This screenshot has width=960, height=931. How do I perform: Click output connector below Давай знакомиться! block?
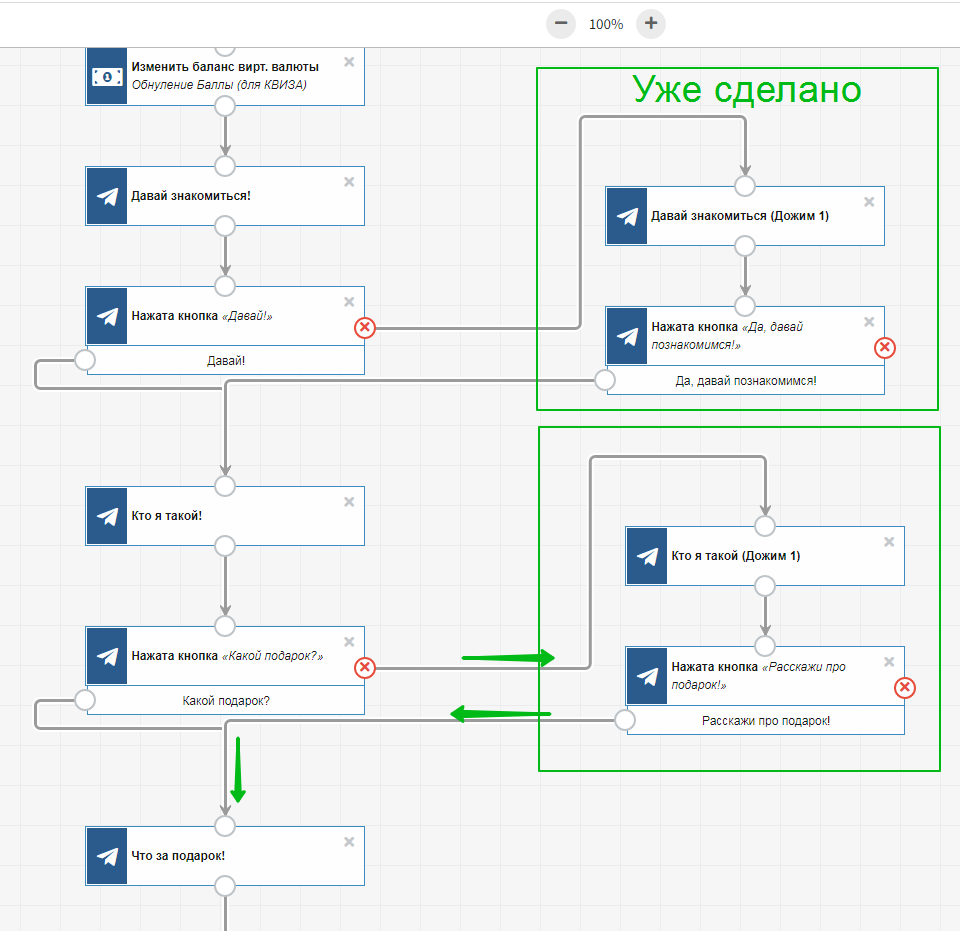point(225,226)
